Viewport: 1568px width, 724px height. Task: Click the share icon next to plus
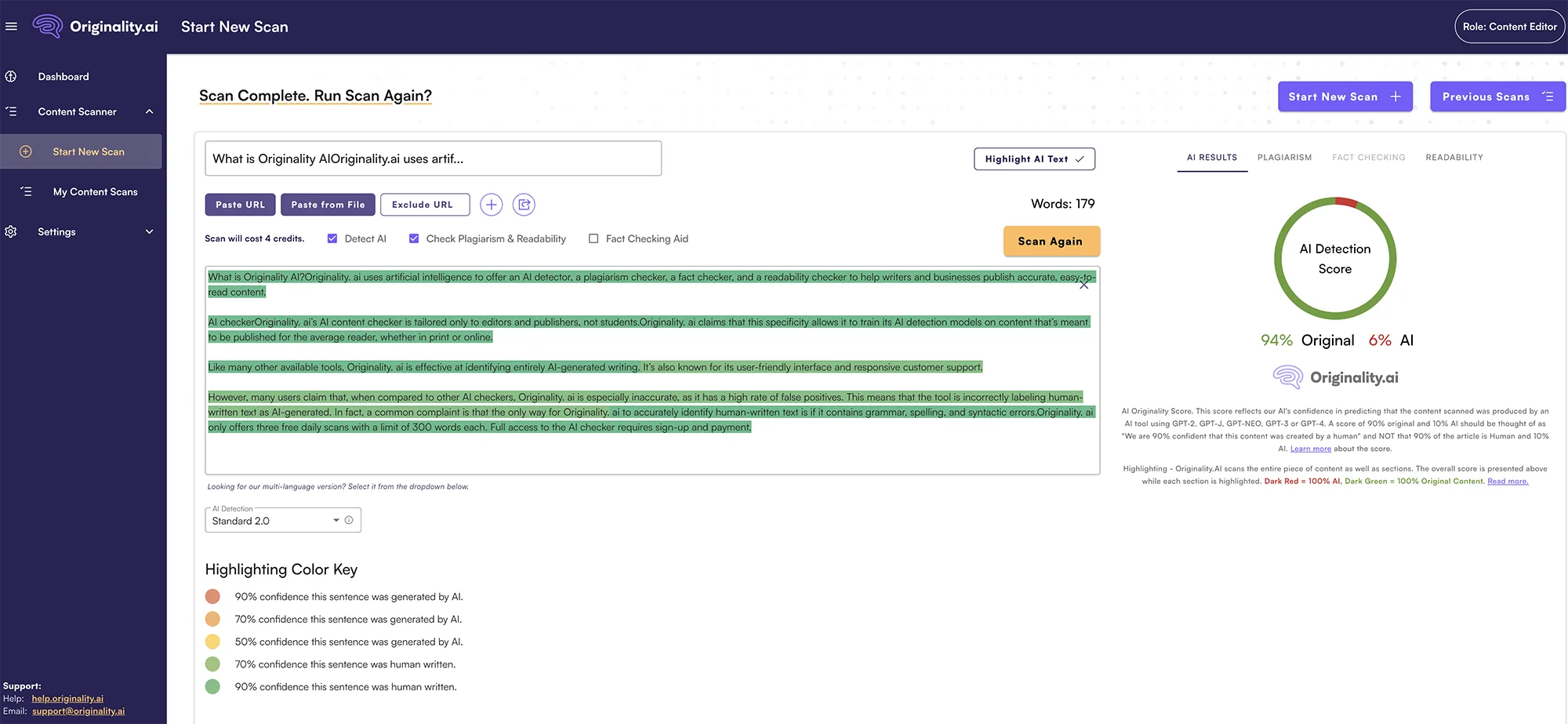(524, 205)
